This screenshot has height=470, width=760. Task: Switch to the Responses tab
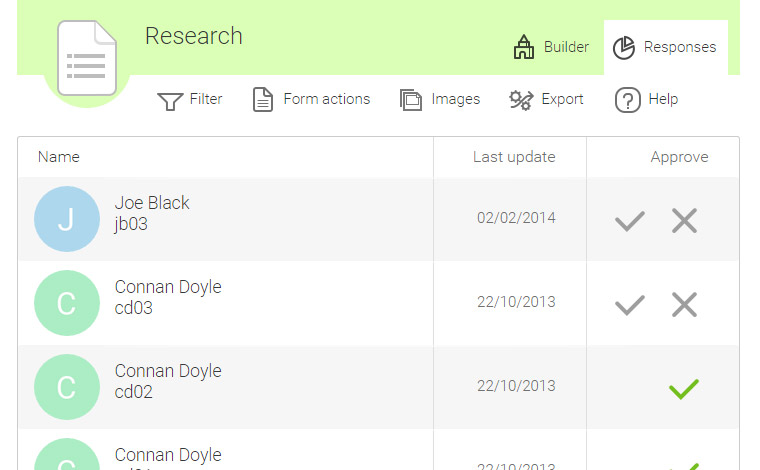pos(665,47)
